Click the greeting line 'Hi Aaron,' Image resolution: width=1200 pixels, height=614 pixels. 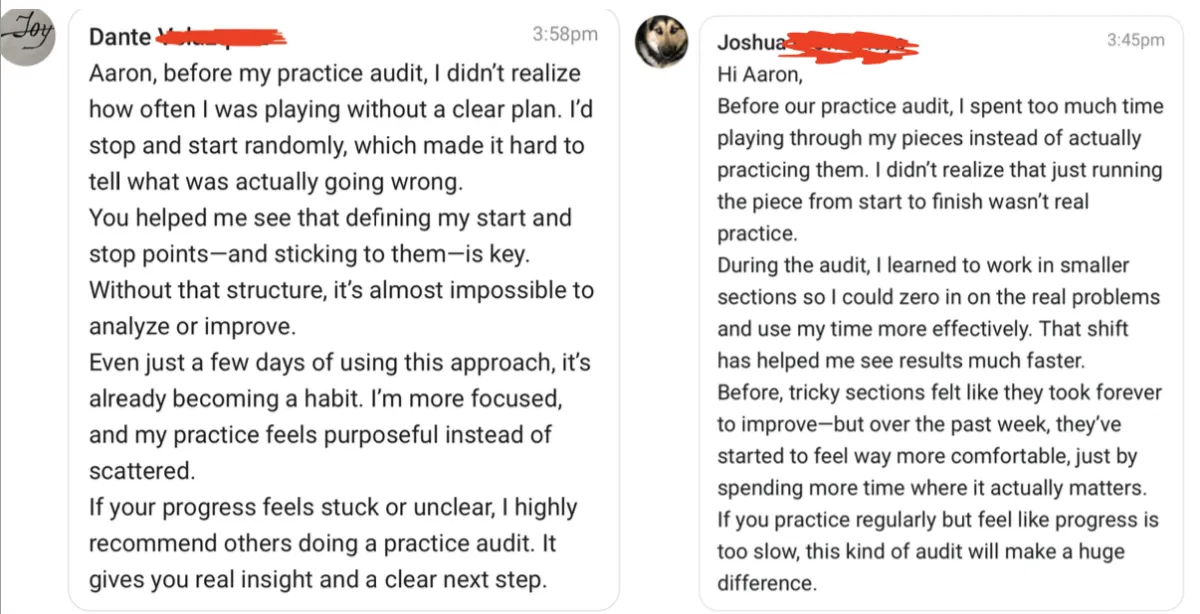(760, 74)
